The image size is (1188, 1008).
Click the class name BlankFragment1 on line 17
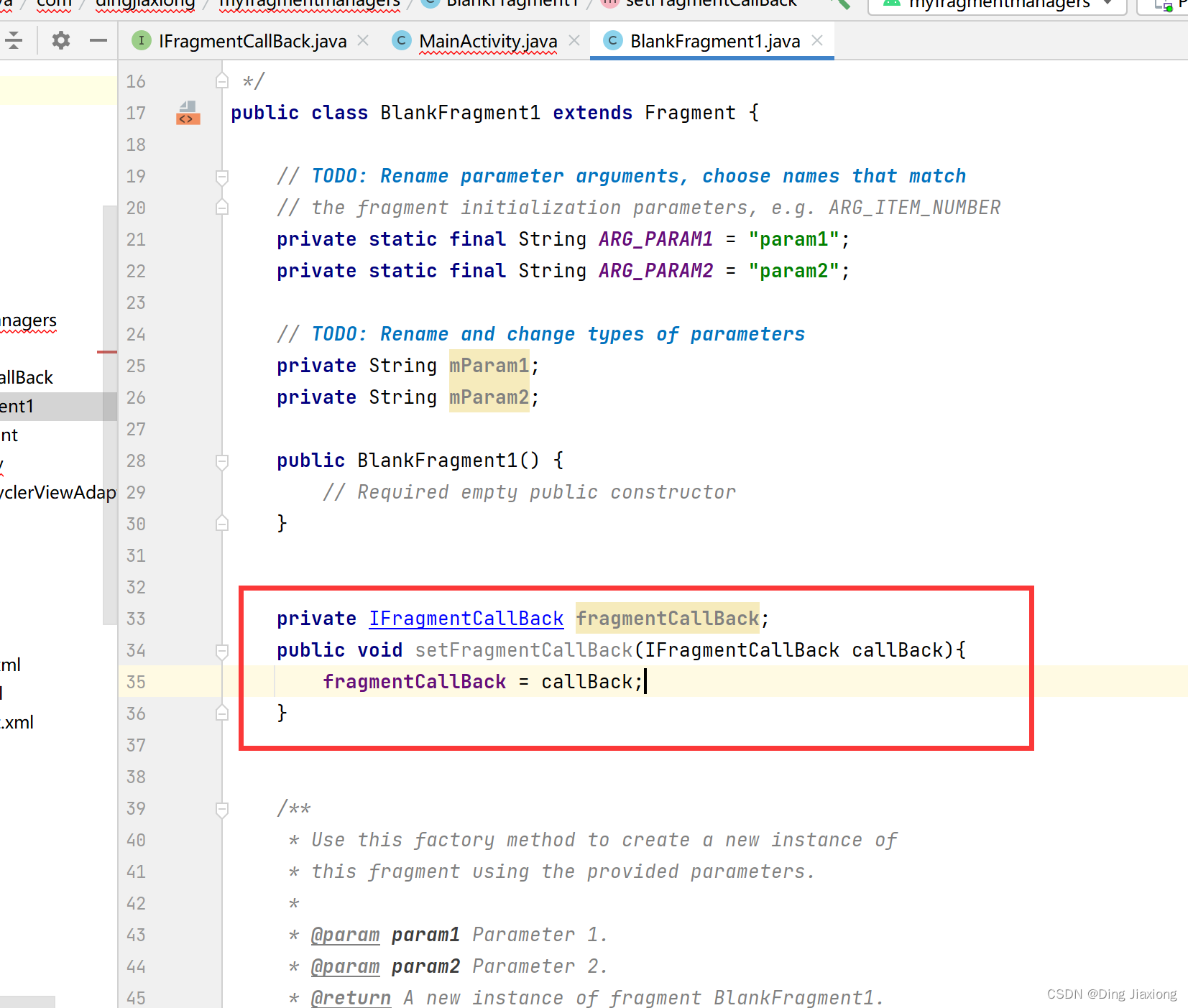pyautogui.click(x=461, y=113)
